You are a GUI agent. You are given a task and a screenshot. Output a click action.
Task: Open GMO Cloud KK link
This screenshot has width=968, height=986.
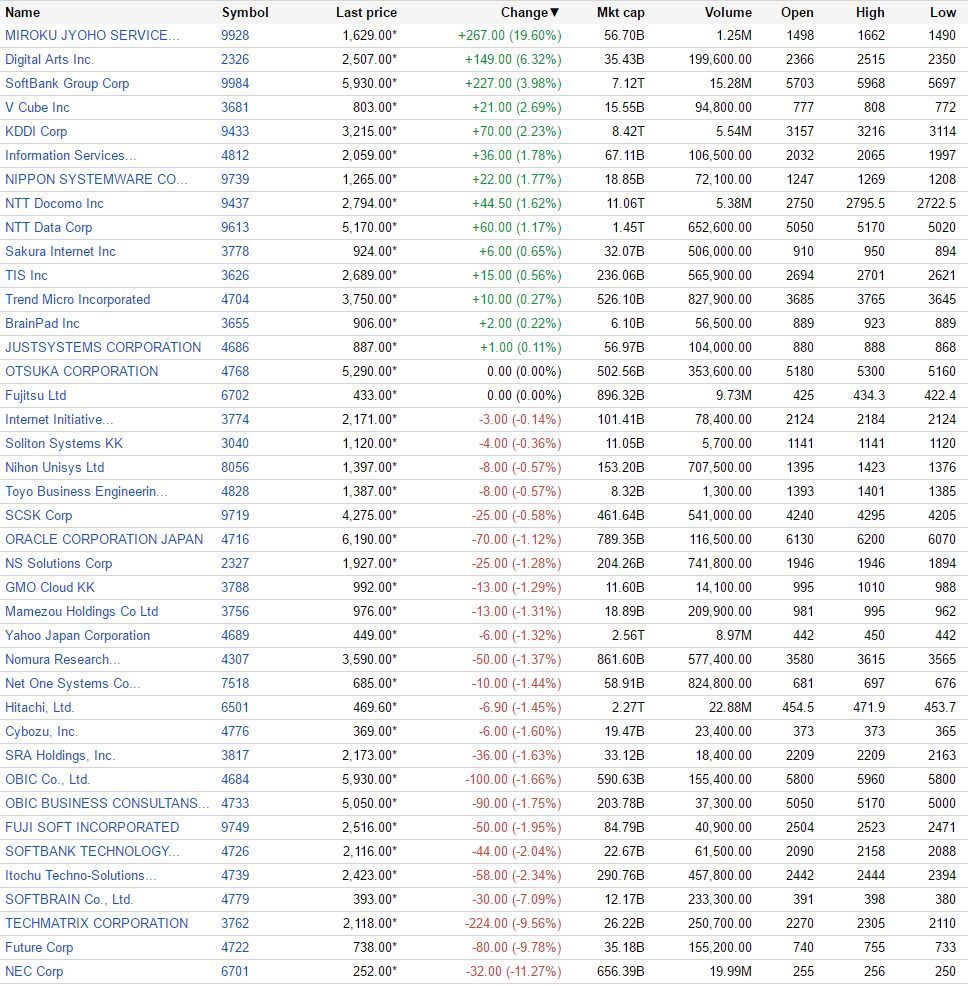point(50,587)
